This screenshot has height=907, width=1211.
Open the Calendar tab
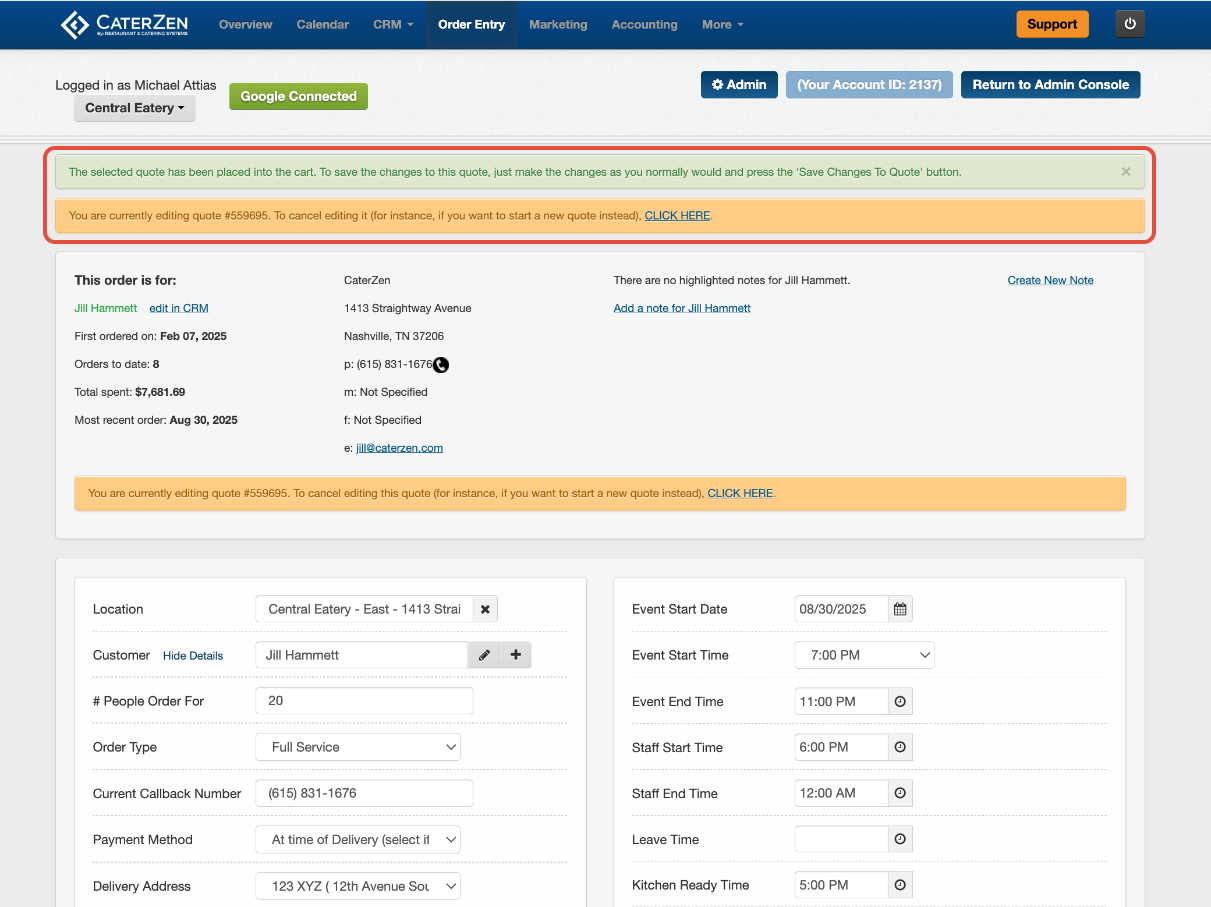click(323, 24)
